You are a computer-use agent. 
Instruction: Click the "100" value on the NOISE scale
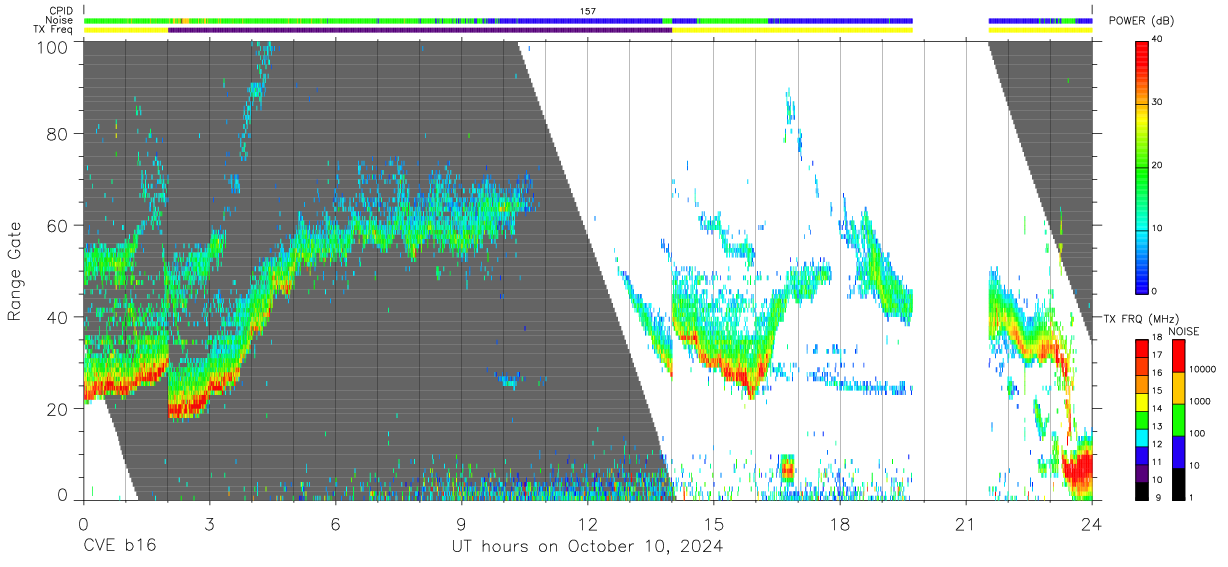1197,433
